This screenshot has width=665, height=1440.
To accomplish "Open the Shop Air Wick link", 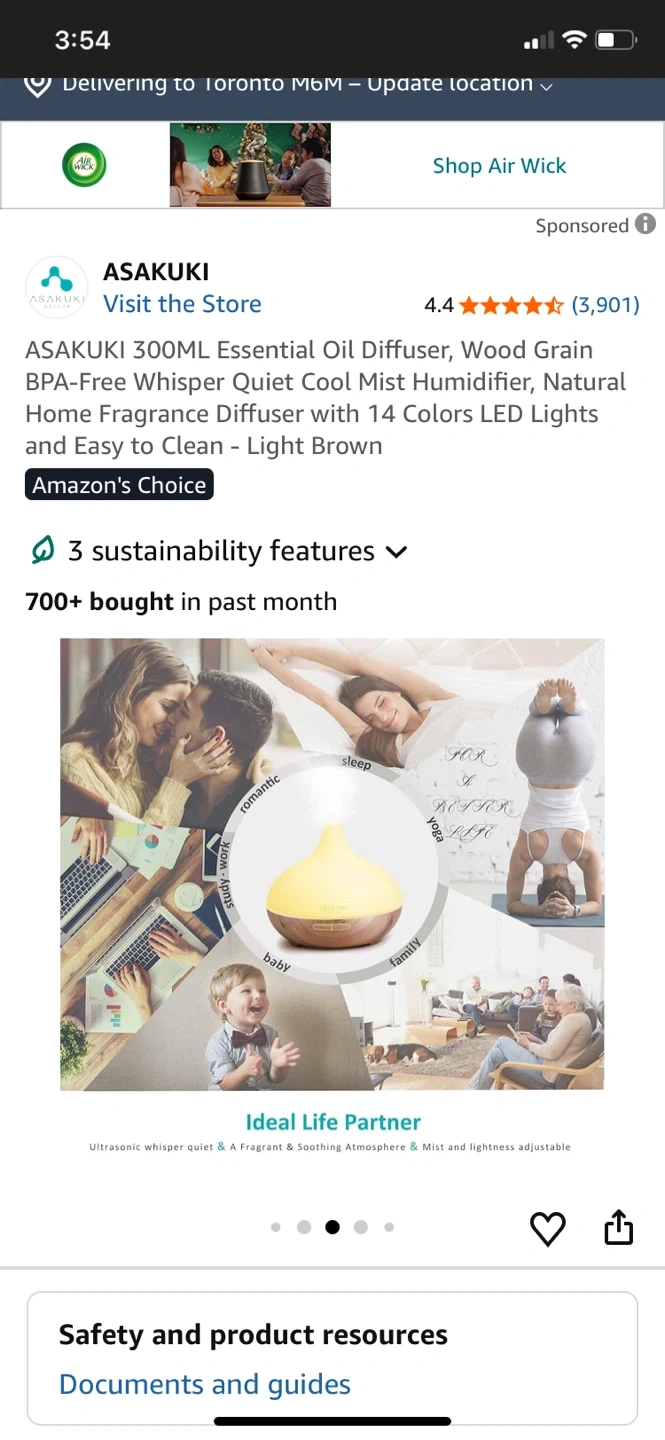I will pos(499,166).
